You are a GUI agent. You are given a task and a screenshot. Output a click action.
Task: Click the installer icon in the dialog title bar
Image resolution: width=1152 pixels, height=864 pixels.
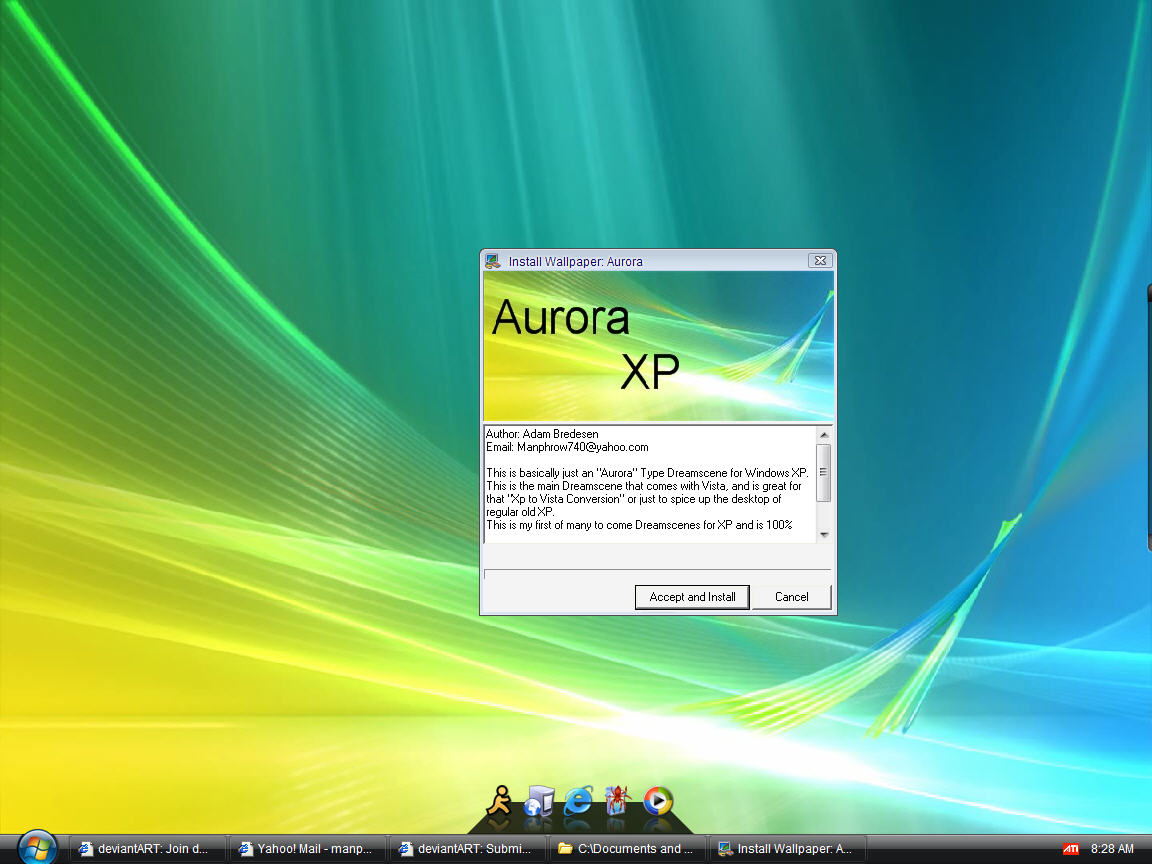click(x=491, y=260)
